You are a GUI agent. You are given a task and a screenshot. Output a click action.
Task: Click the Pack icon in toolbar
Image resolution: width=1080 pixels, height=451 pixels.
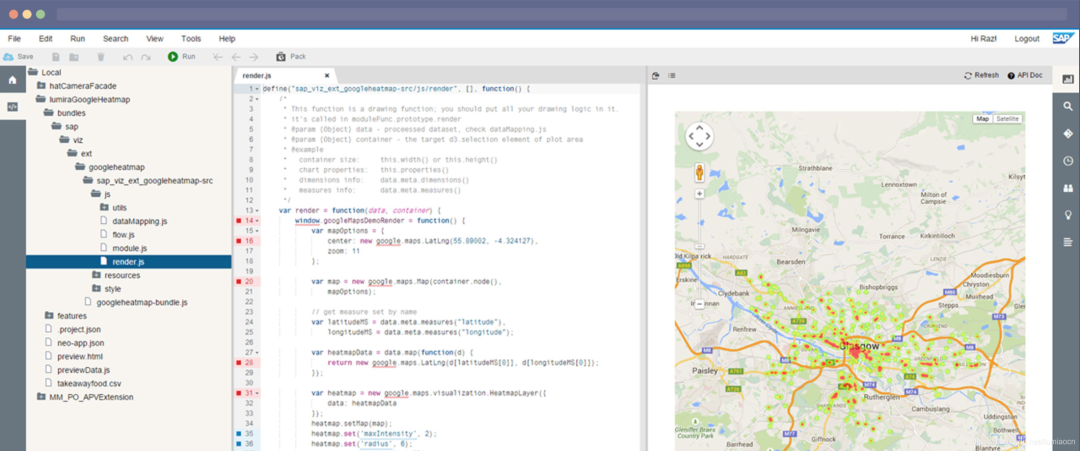tap(281, 57)
